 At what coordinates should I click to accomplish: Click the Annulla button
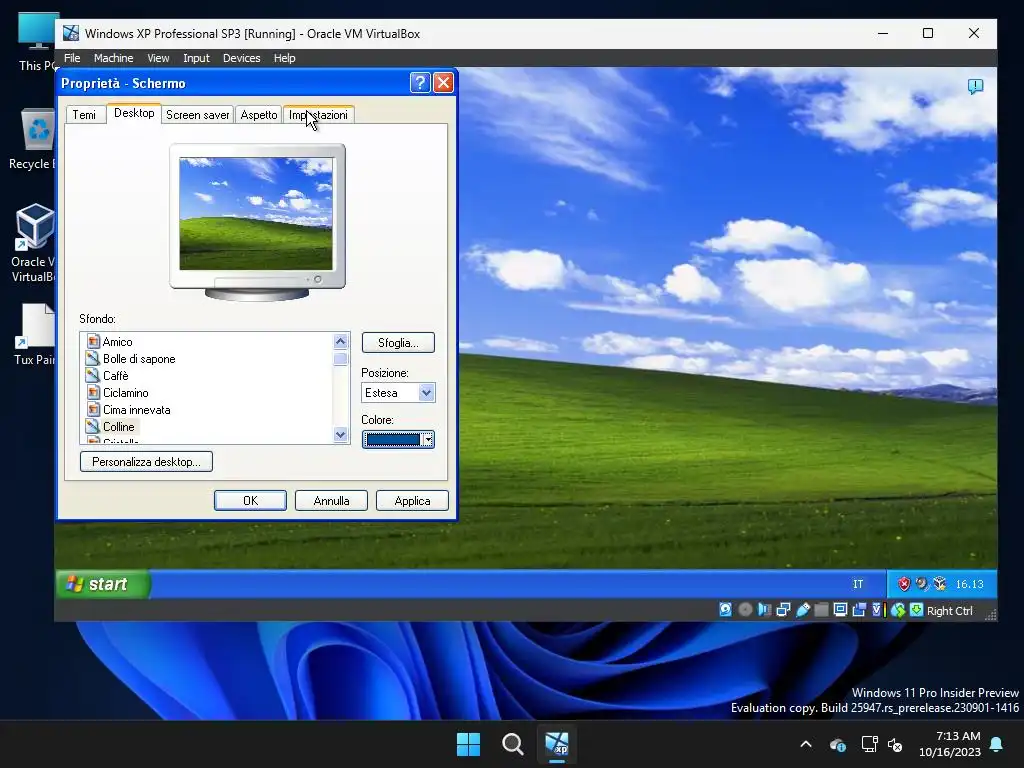point(331,501)
